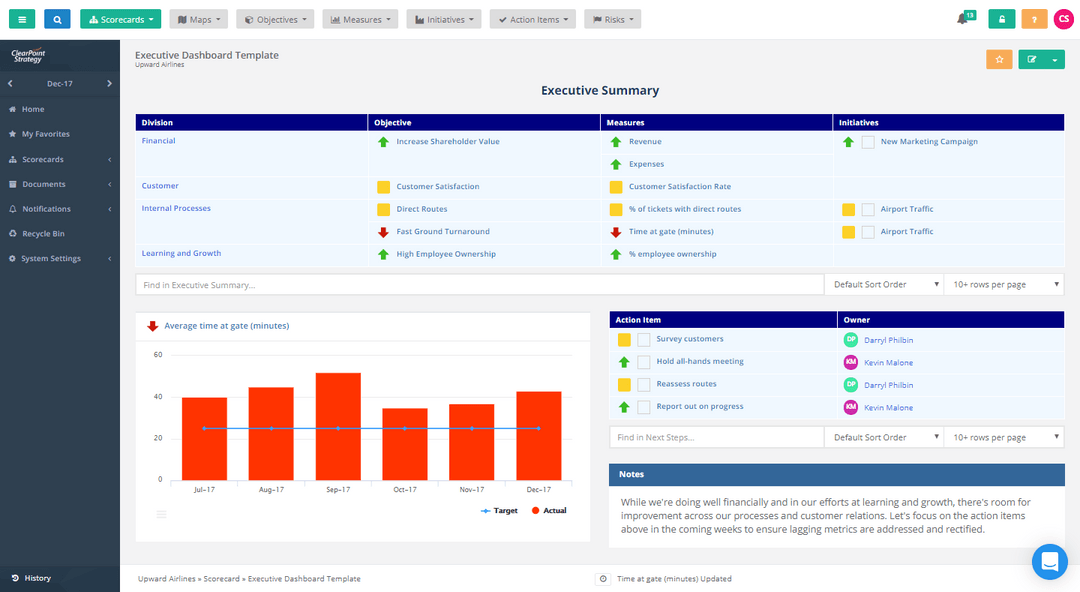Click Upward Airlines in the breadcrumb
The width and height of the screenshot is (1080, 592).
(166, 578)
